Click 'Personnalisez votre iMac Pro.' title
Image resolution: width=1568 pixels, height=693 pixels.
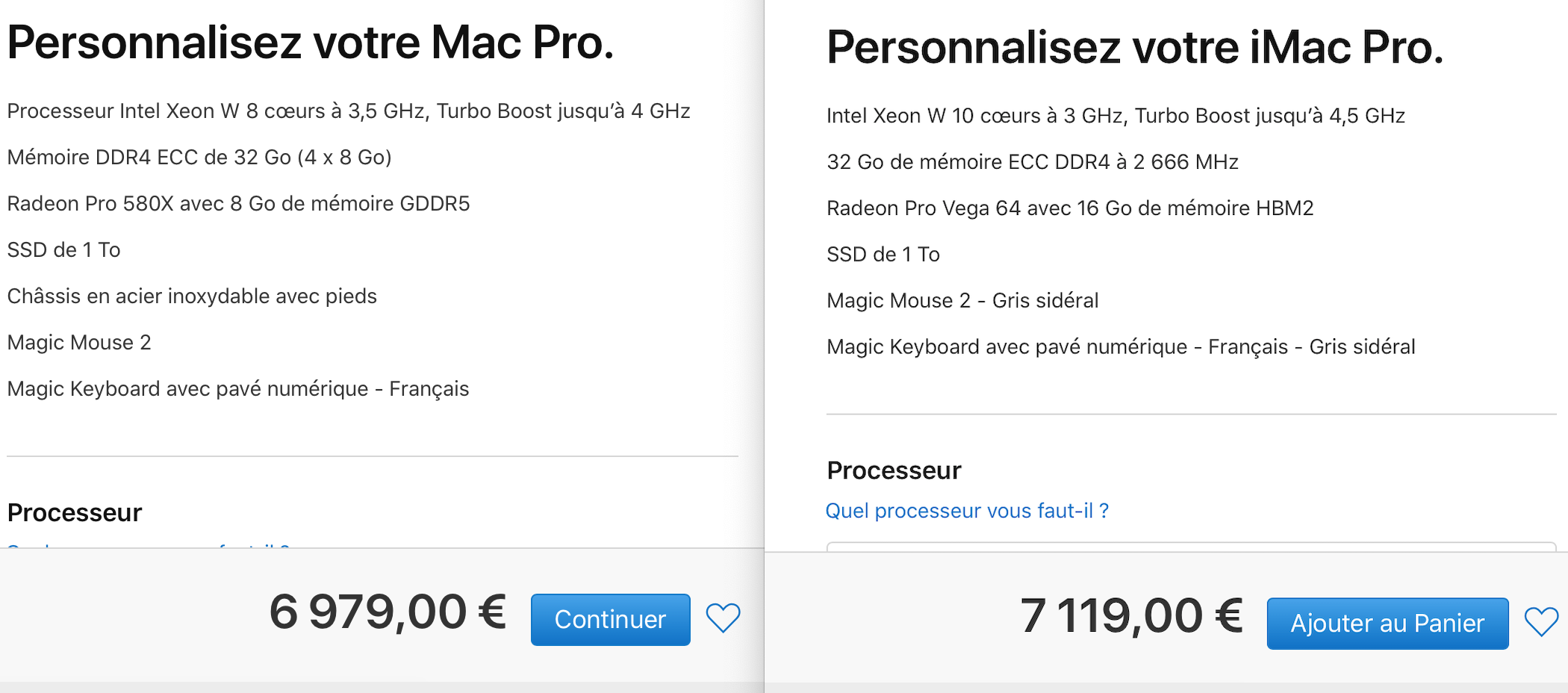(x=1135, y=47)
